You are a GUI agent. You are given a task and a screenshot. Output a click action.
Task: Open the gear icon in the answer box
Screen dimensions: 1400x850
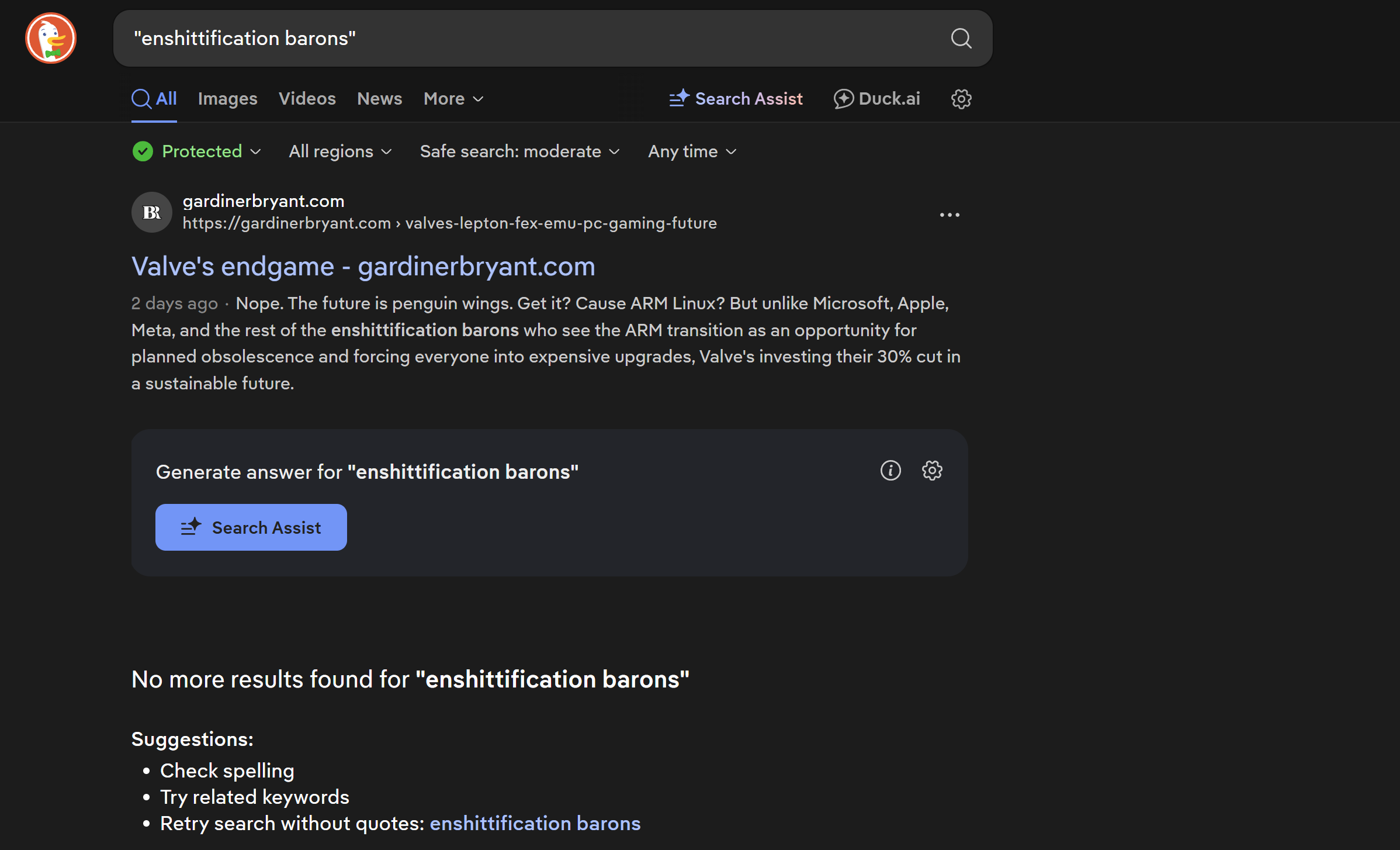[932, 470]
